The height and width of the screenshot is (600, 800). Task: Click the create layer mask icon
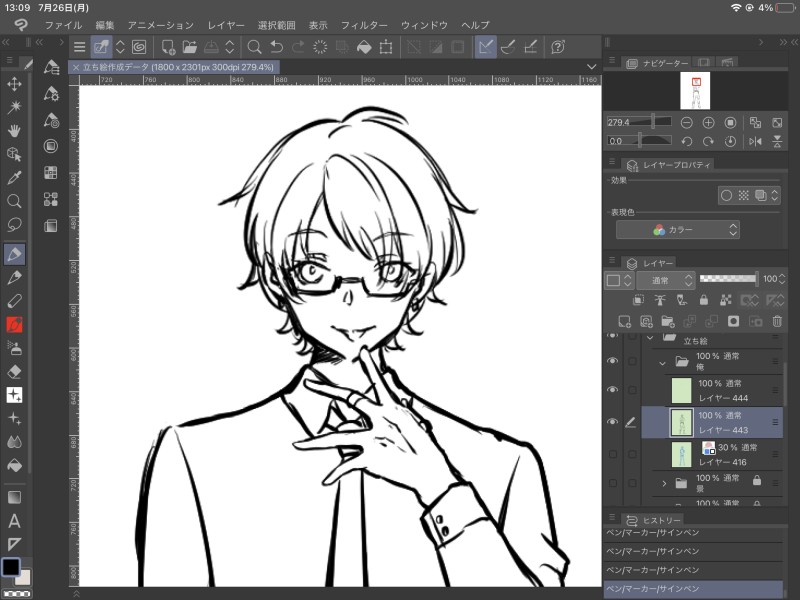733,321
